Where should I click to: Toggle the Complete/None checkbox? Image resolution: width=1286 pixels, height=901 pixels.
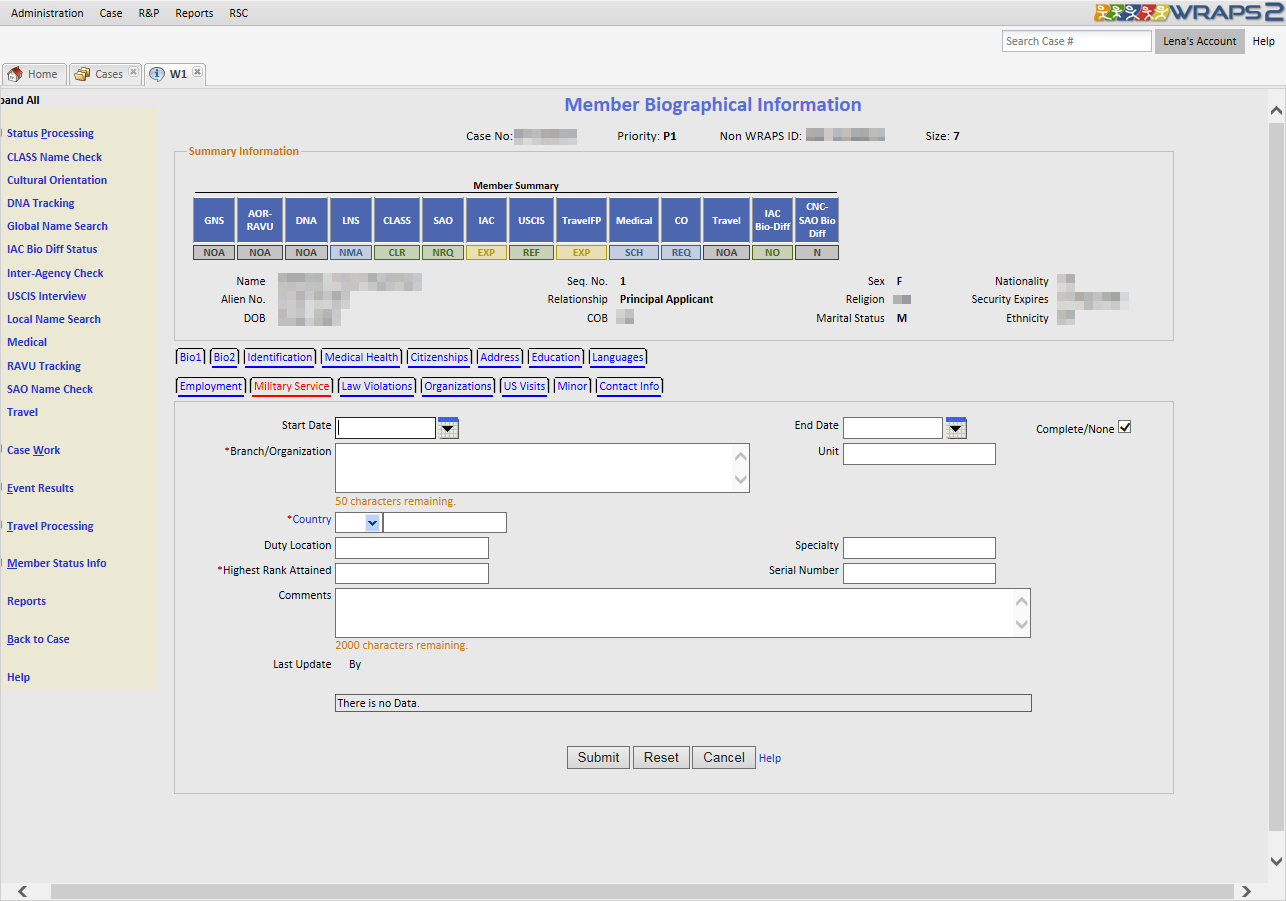tap(1125, 428)
